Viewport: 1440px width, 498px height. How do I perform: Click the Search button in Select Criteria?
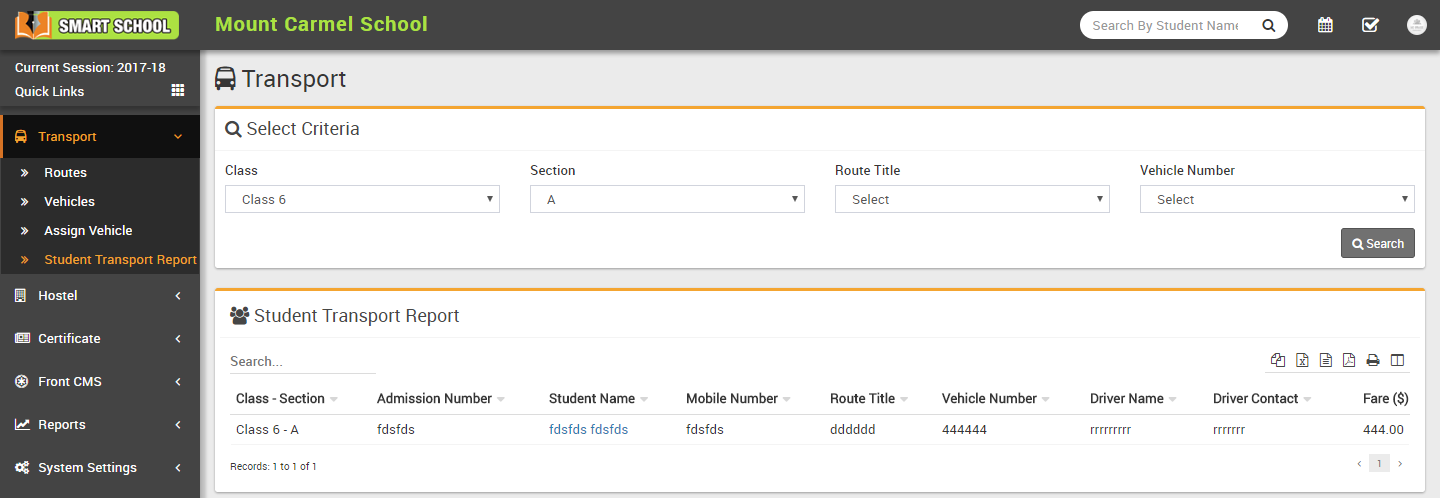coord(1377,243)
